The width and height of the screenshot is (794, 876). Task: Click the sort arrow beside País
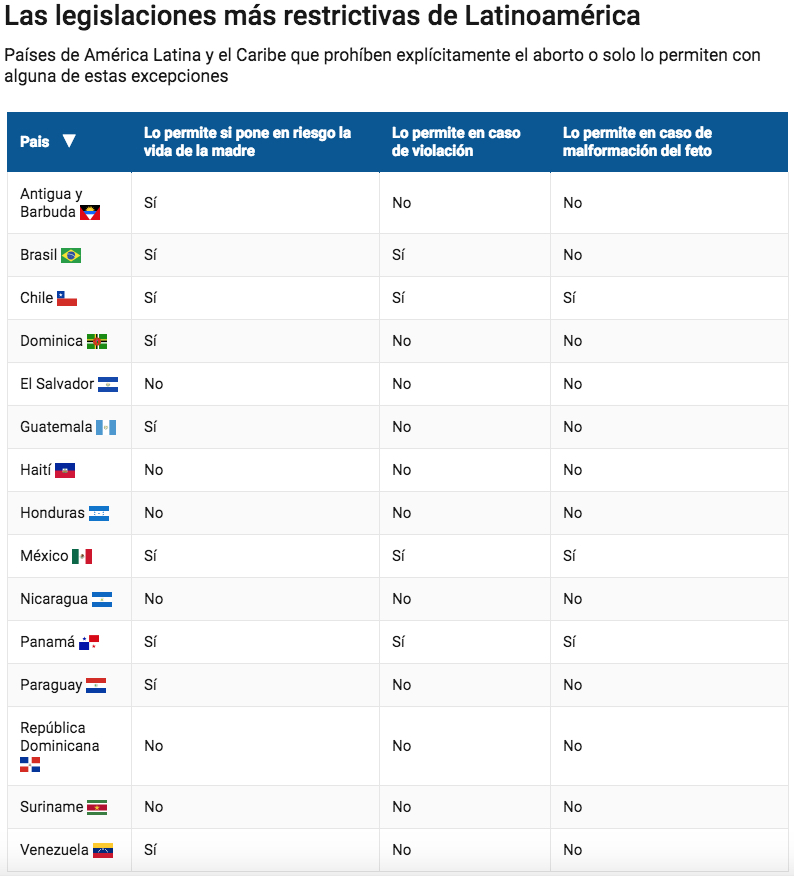tap(69, 141)
